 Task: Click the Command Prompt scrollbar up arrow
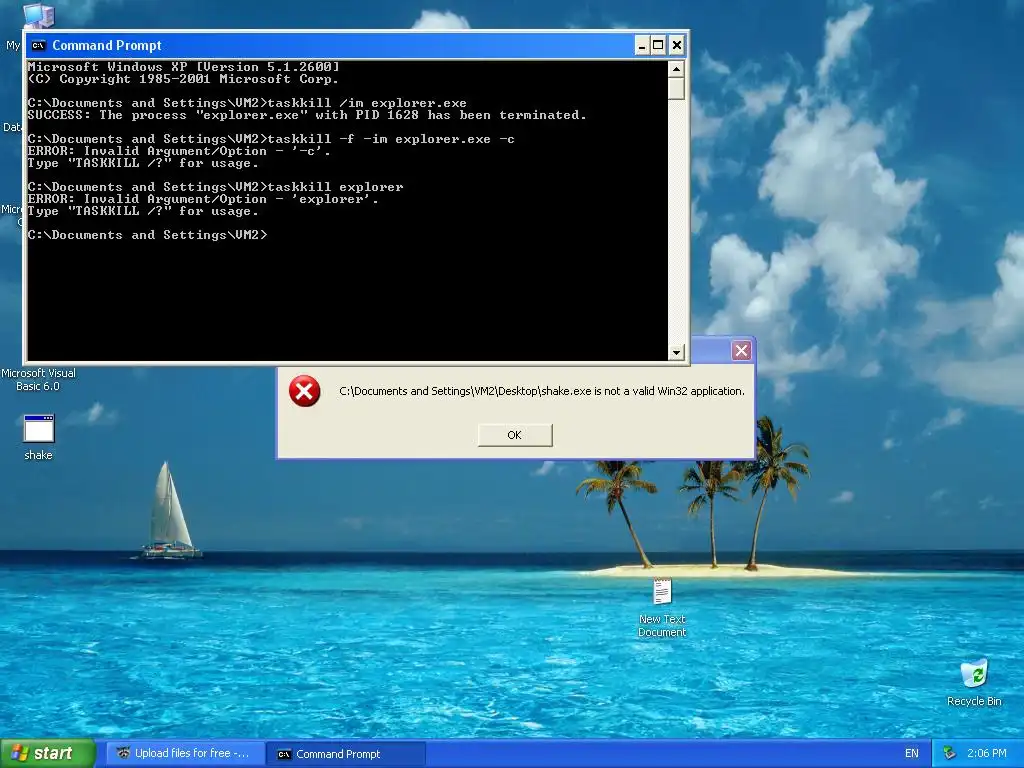(676, 69)
